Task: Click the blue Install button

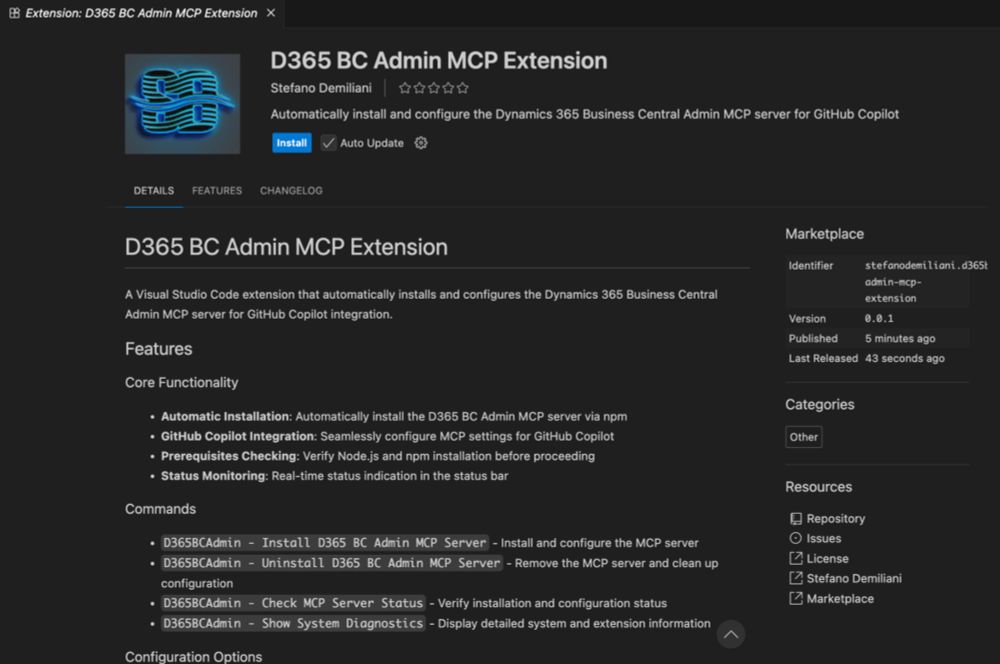Action: point(291,143)
